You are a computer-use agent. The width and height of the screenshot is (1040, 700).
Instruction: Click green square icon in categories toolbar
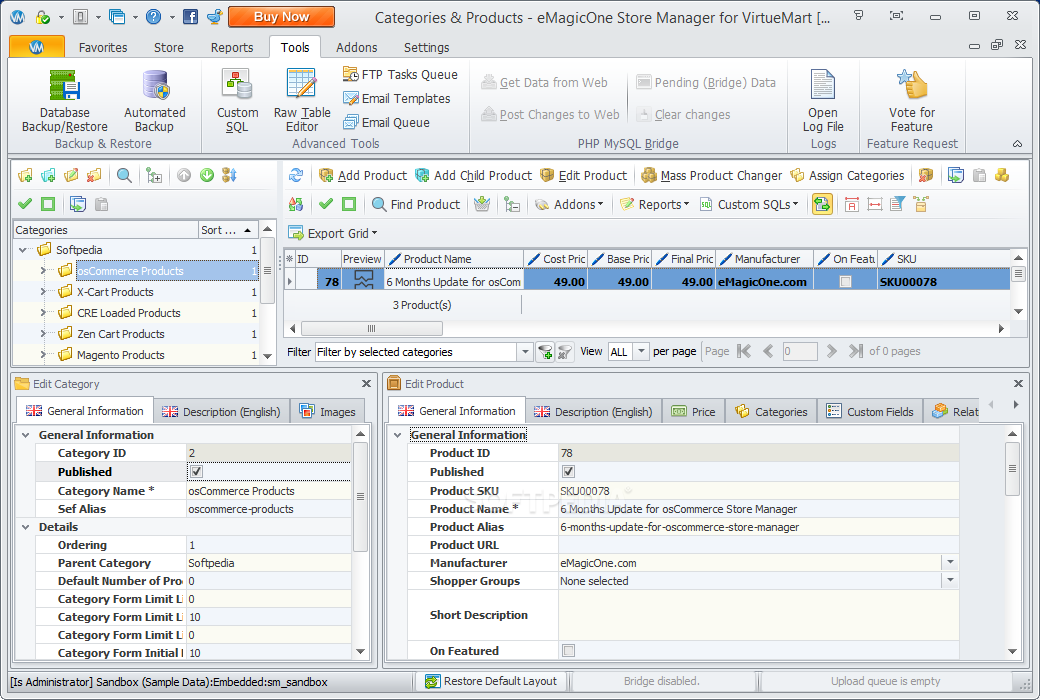(48, 204)
